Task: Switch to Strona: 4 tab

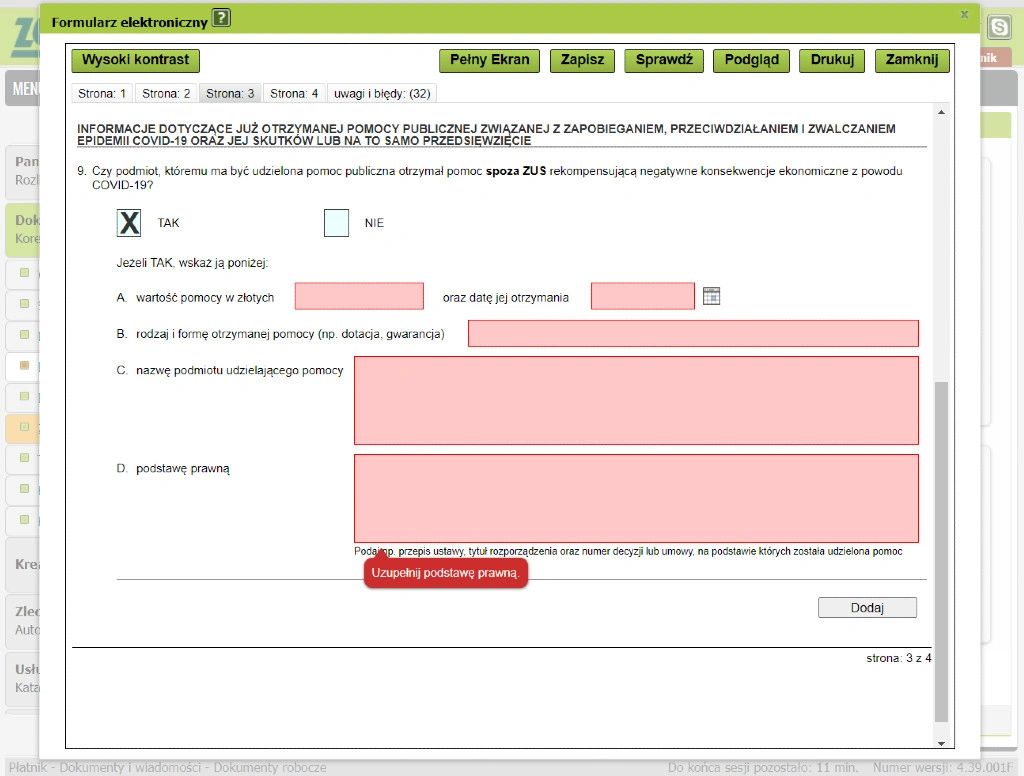Action: [294, 94]
